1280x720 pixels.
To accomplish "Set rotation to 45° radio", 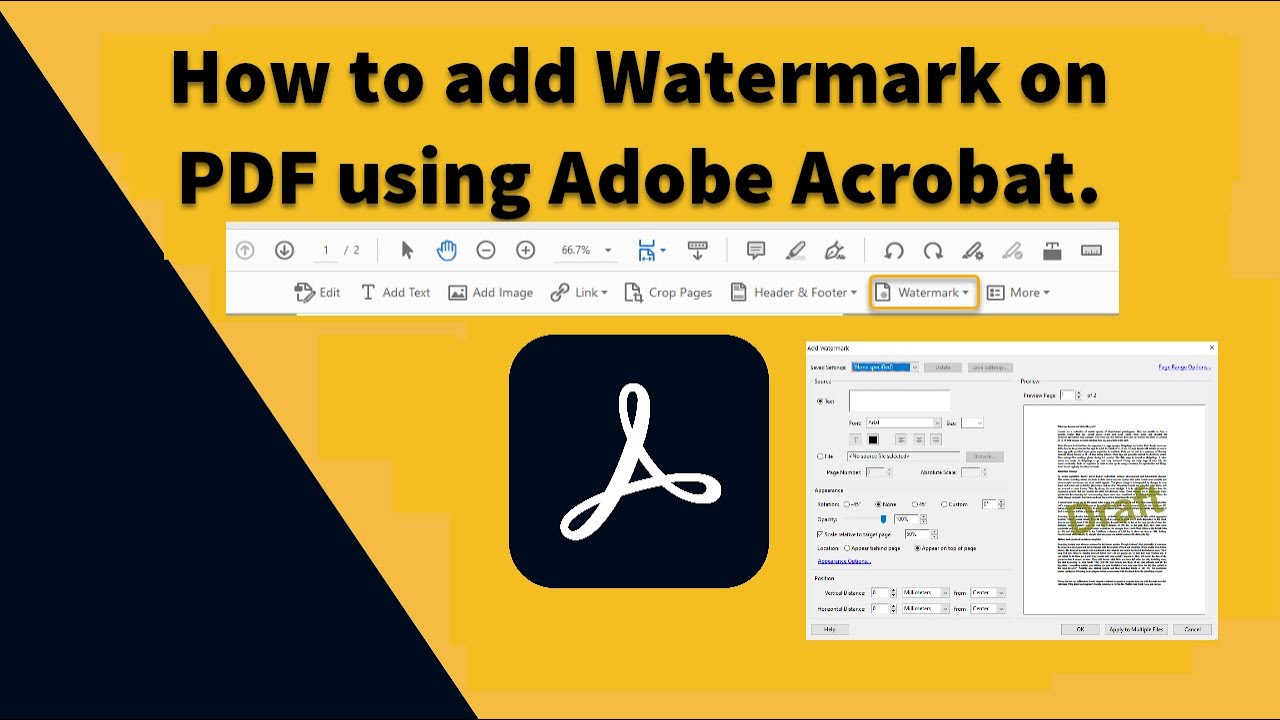I will (x=916, y=504).
